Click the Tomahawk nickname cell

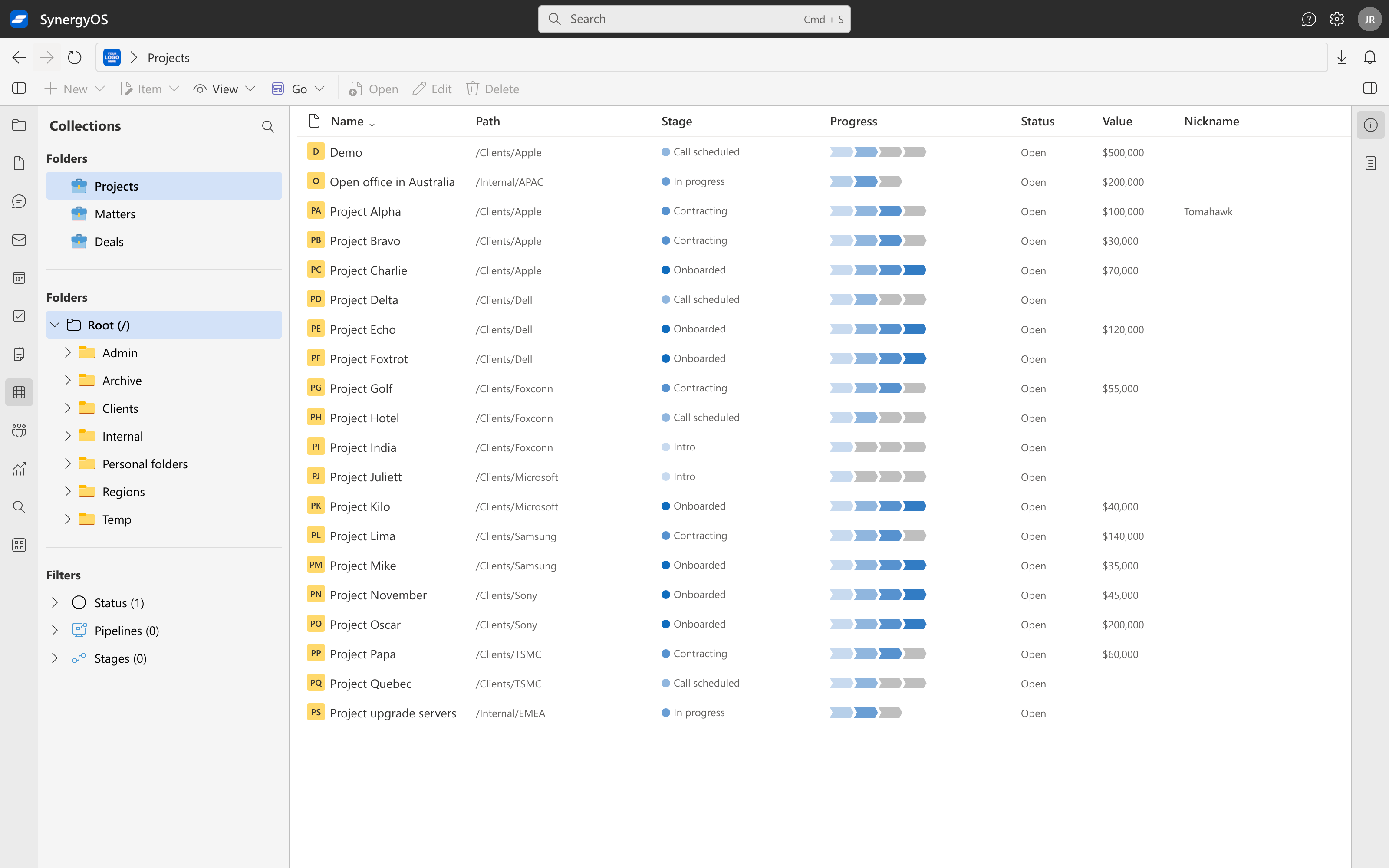click(1208, 211)
